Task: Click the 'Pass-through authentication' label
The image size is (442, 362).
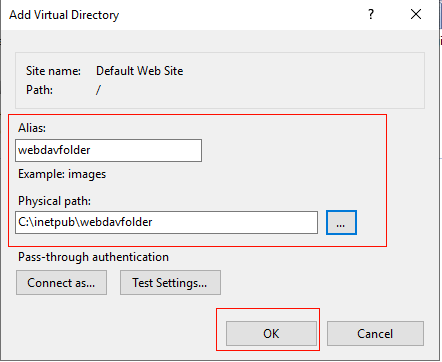Action: click(93, 257)
